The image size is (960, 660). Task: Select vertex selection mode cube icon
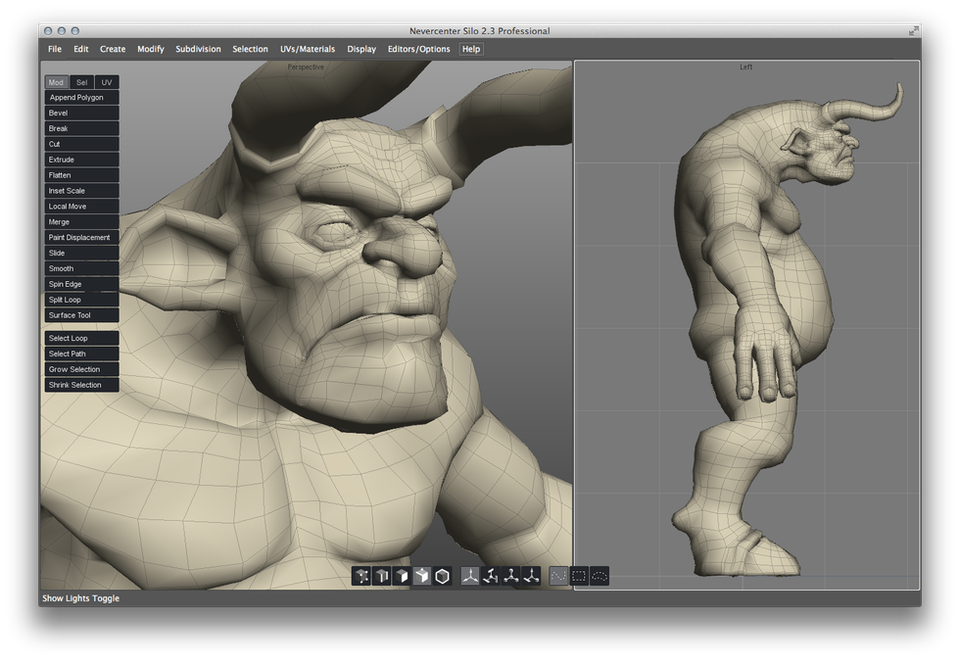[x=361, y=576]
